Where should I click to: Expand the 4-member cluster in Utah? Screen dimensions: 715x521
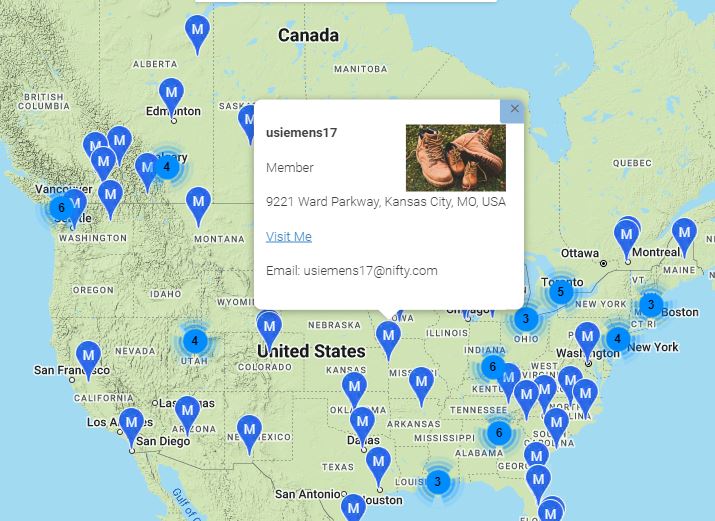tap(194, 341)
